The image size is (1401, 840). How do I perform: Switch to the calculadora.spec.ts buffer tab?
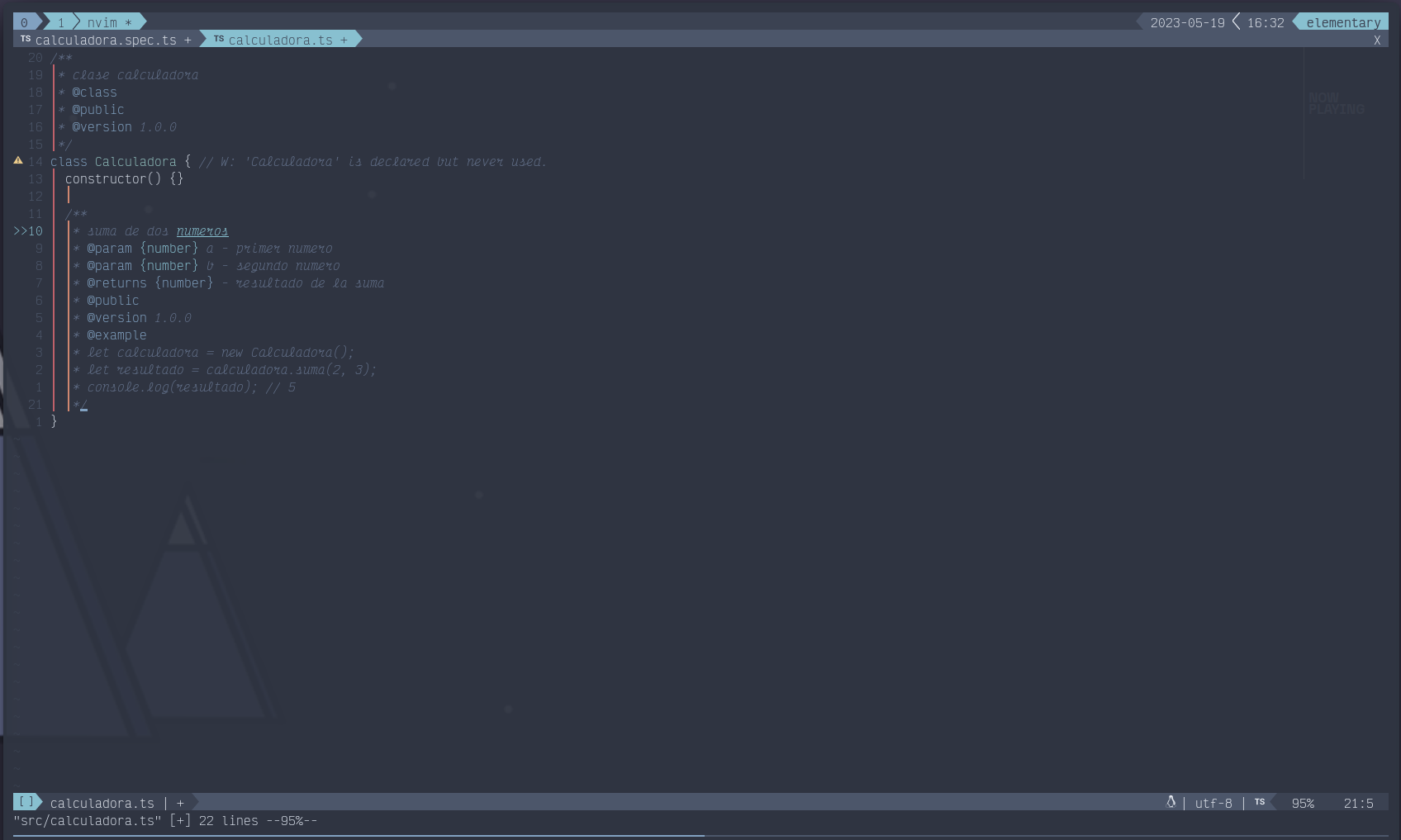(x=106, y=40)
